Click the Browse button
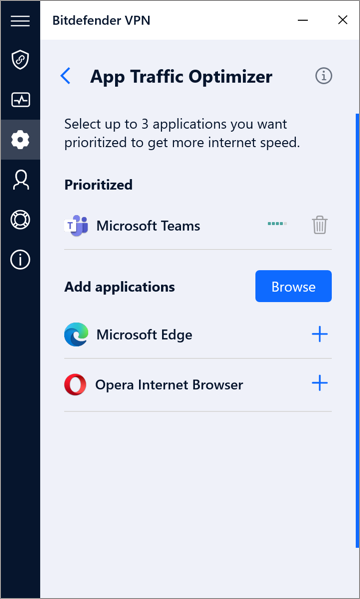Viewport: 360px width, 599px height. [x=294, y=287]
